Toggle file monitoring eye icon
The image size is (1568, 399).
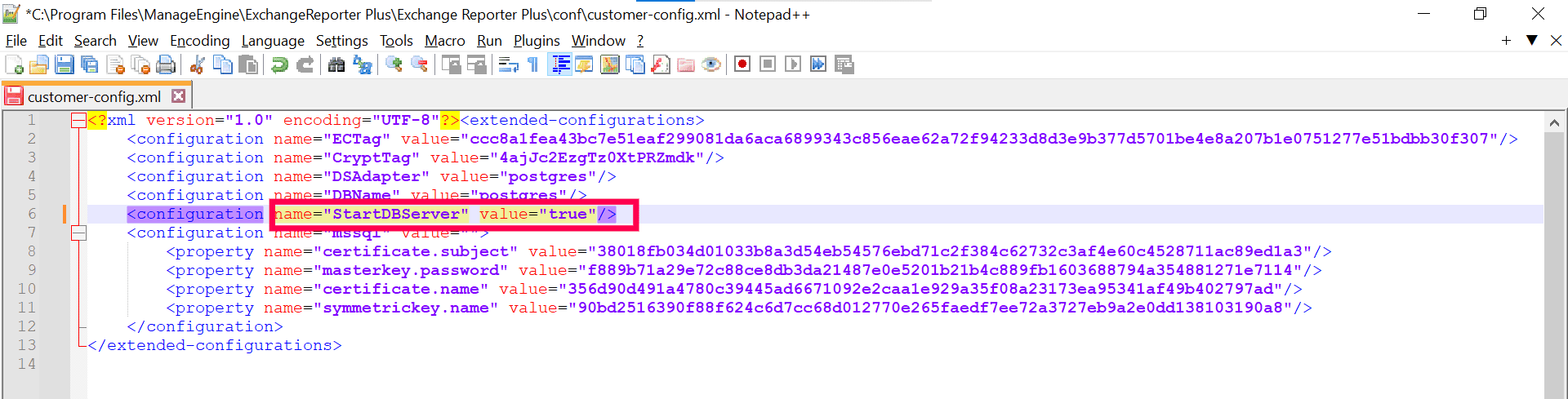click(x=711, y=64)
